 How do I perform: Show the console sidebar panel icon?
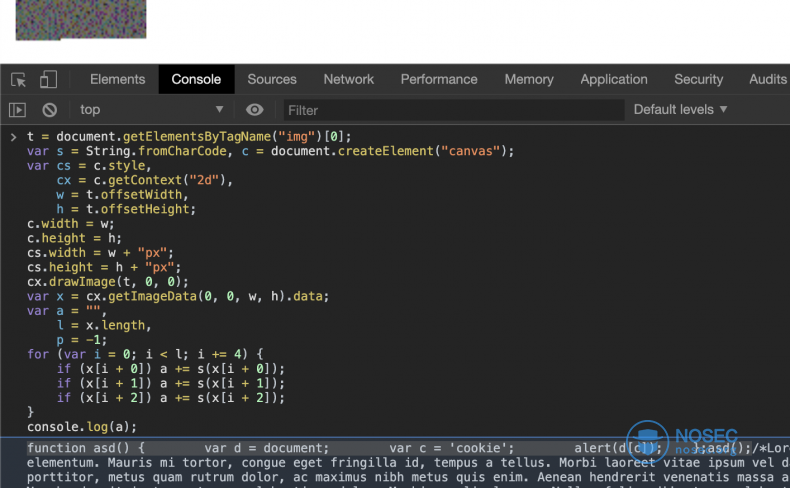click(17, 110)
